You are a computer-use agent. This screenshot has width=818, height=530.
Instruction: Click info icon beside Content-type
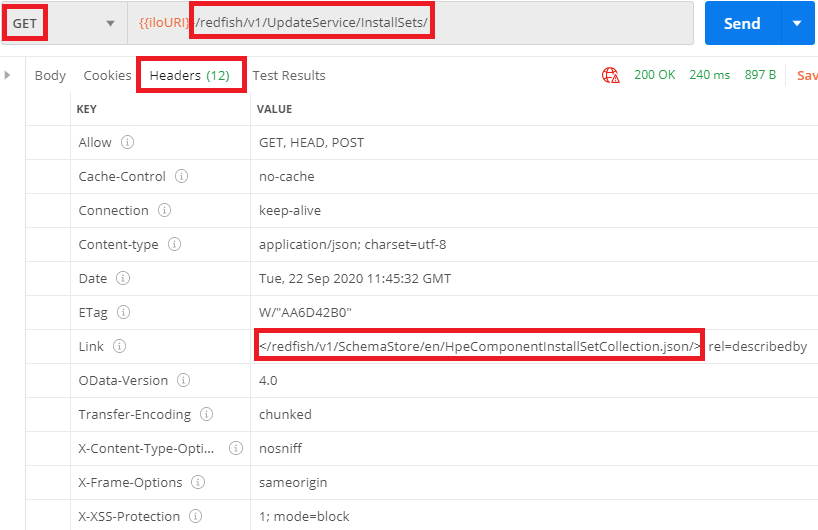click(174, 244)
